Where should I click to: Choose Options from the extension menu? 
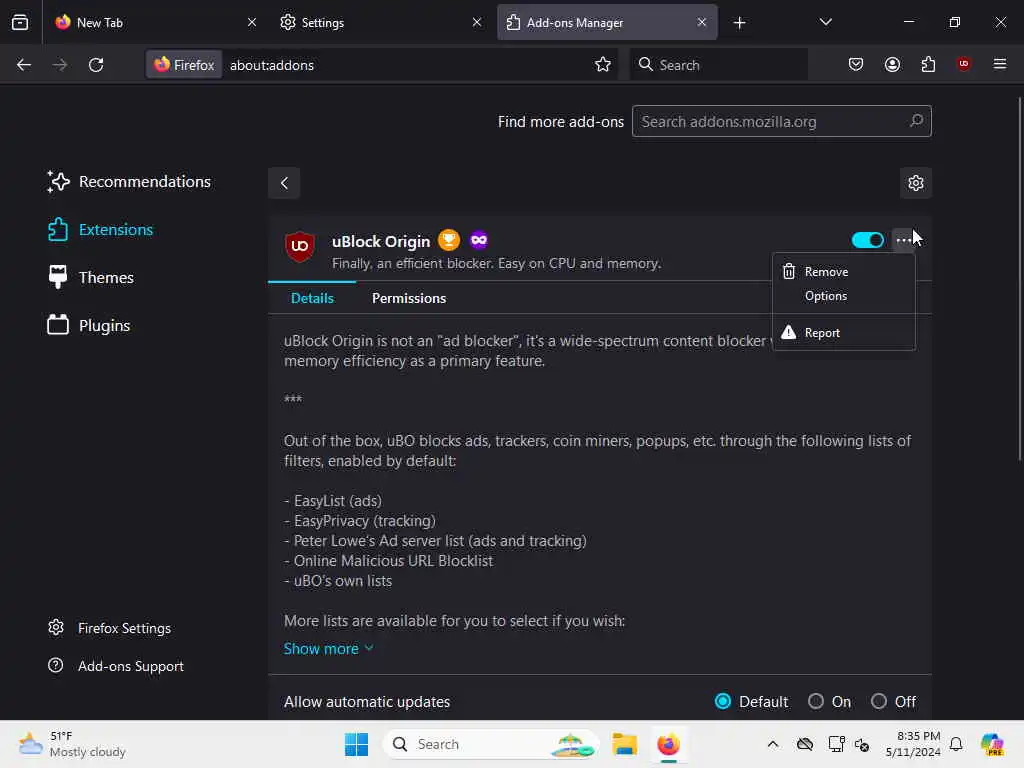pos(843,296)
